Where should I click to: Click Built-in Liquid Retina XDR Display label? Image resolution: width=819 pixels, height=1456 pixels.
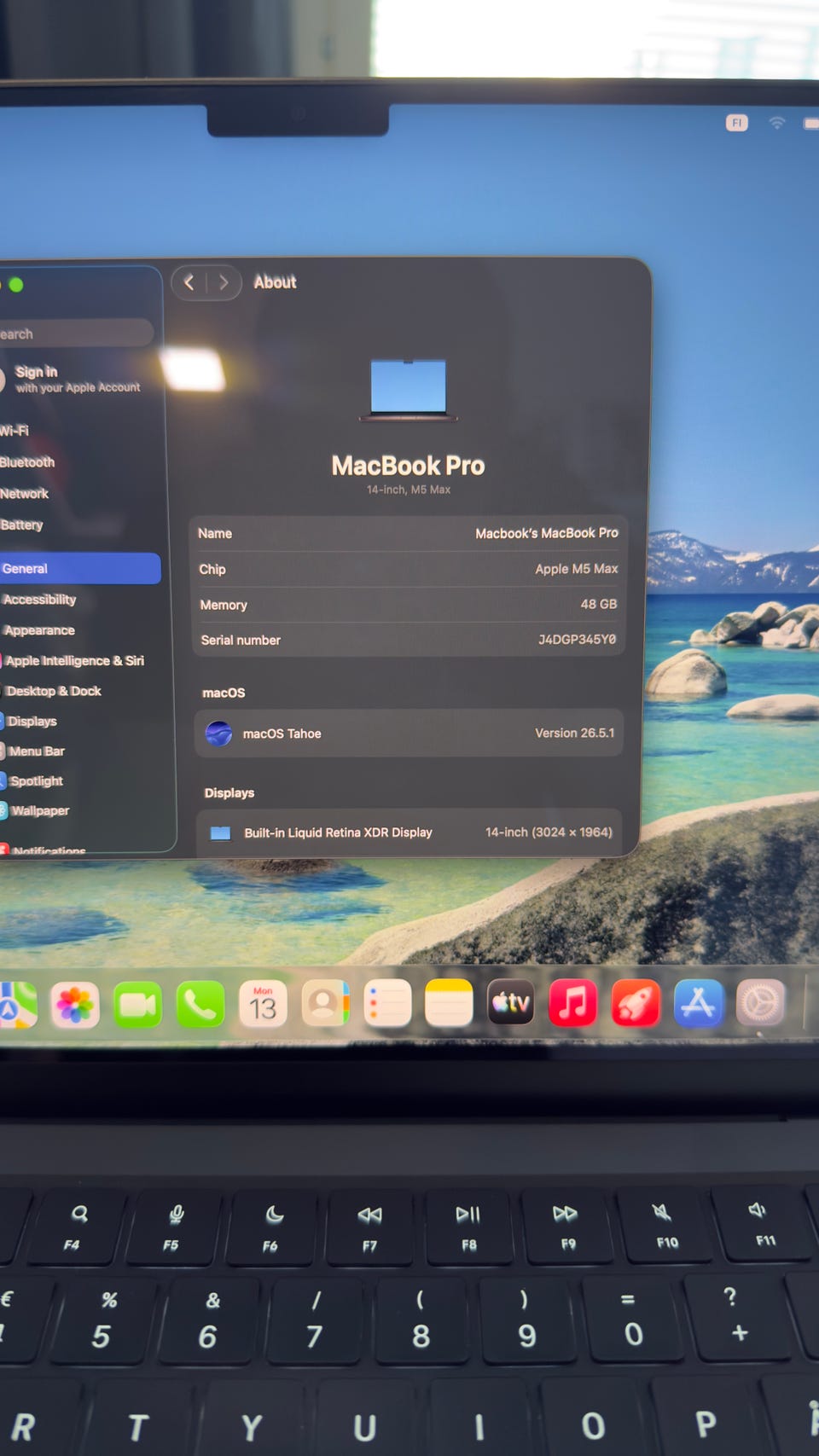(338, 832)
